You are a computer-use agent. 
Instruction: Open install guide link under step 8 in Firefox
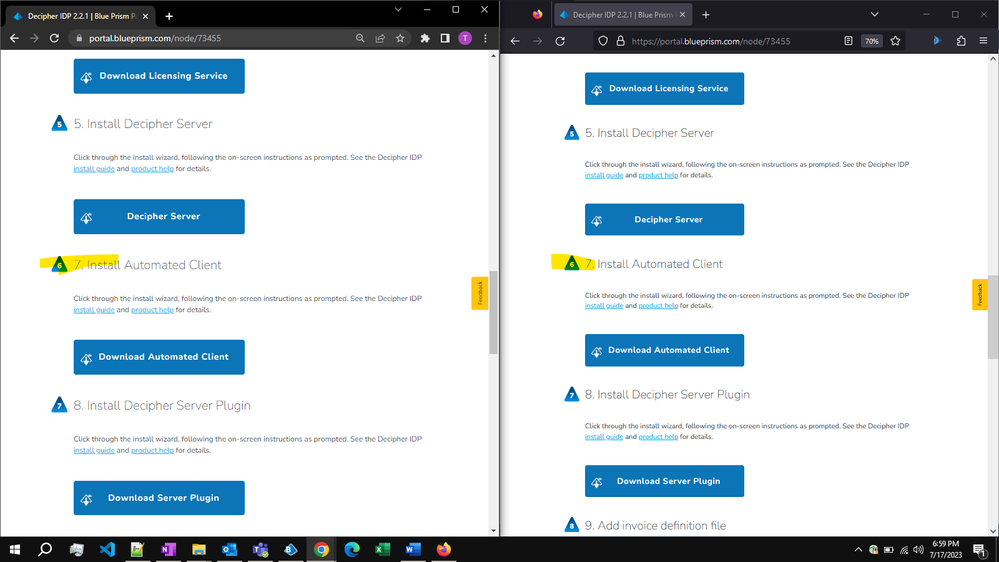click(604, 437)
